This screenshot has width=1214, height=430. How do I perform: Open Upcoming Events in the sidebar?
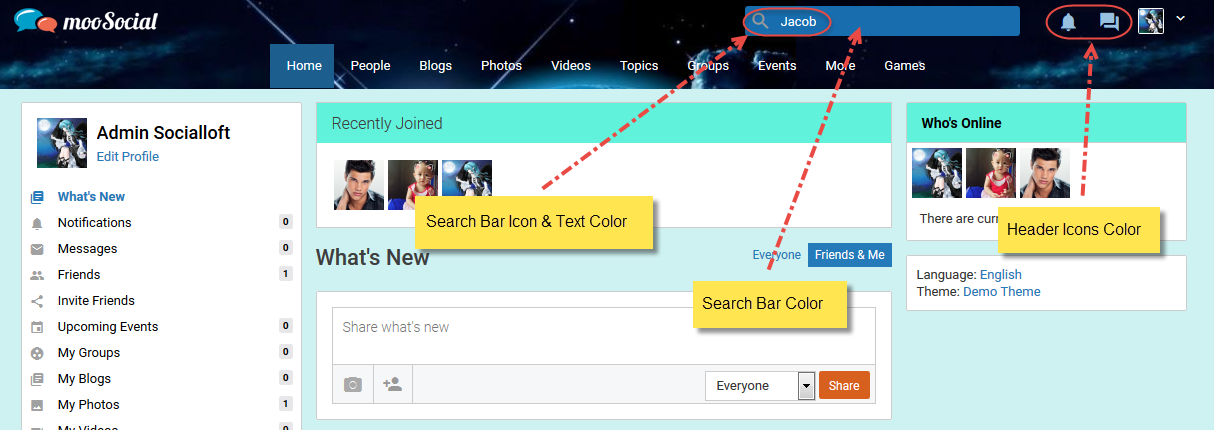click(x=108, y=327)
